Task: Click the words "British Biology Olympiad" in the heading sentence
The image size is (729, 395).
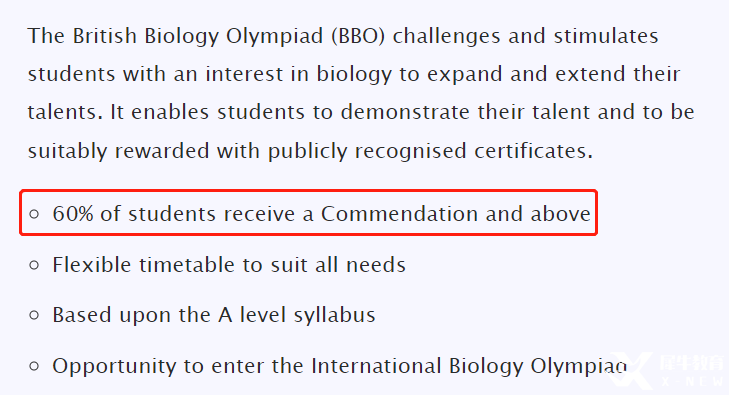Action: [x=198, y=36]
